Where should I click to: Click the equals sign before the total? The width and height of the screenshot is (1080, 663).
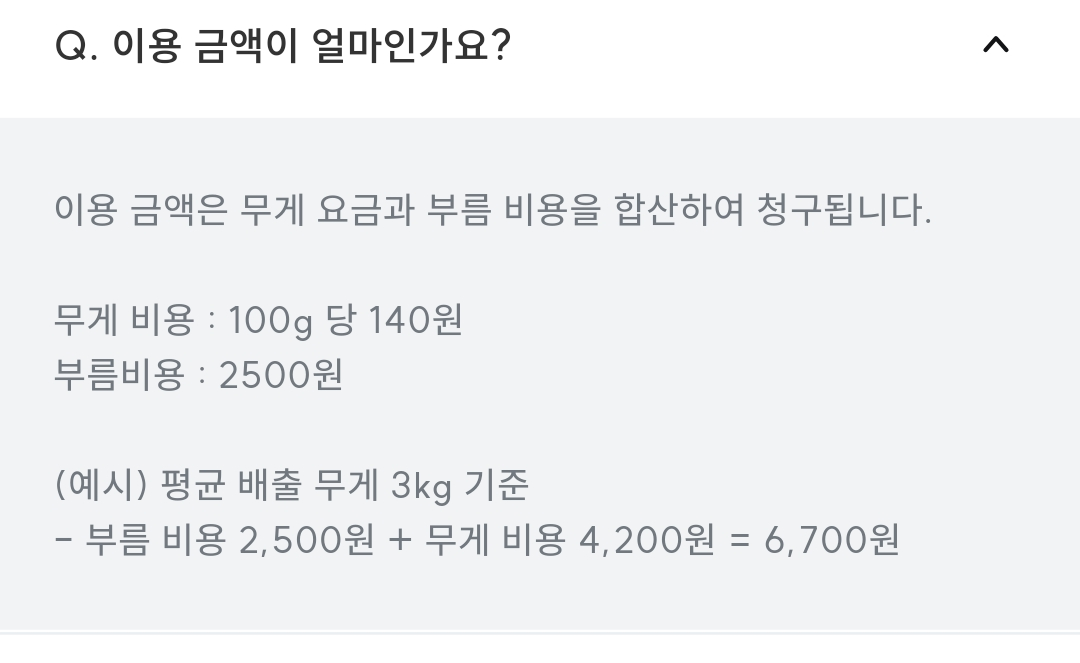(739, 540)
